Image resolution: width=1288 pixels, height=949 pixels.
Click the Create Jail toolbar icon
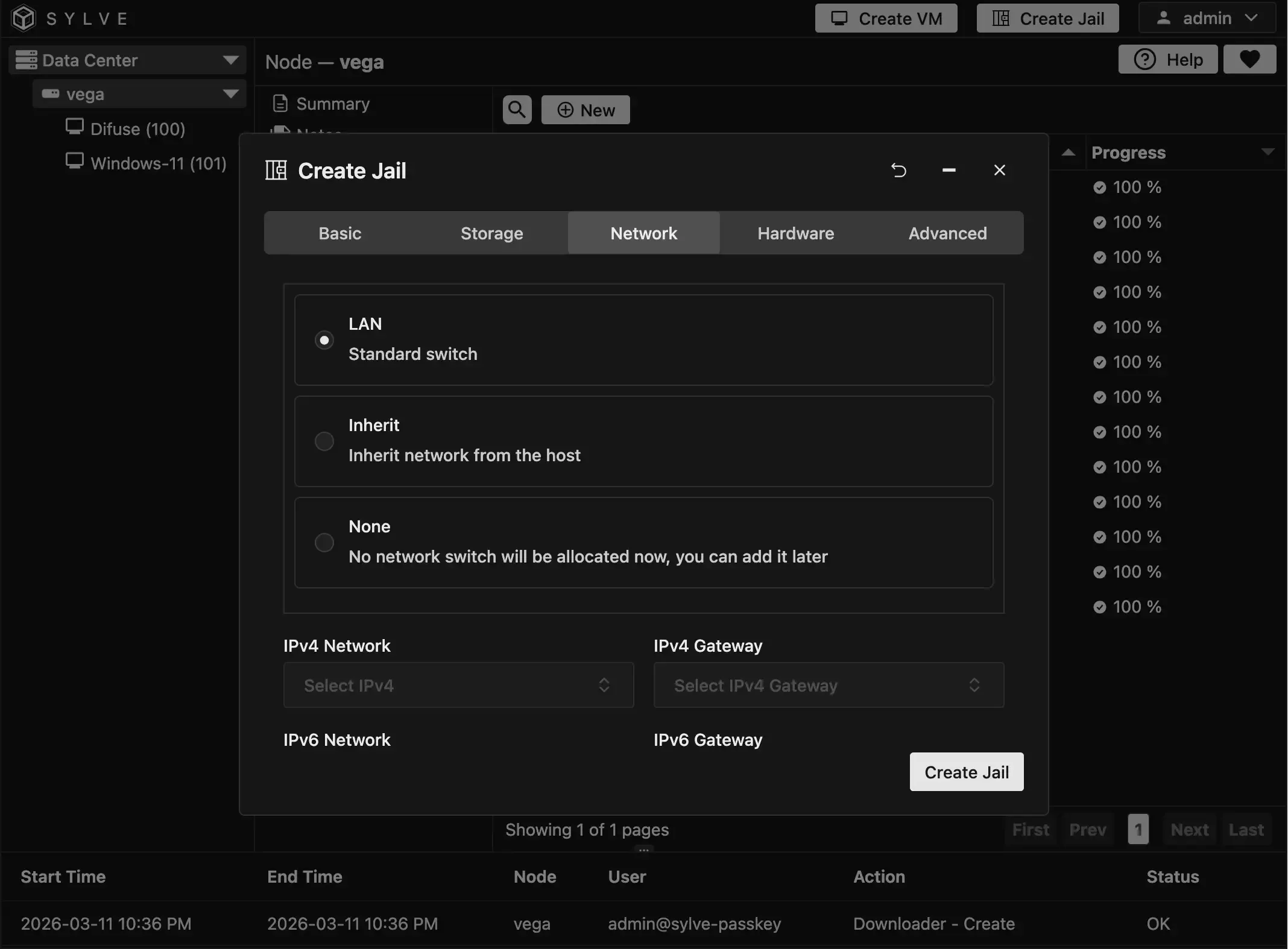(x=1000, y=18)
